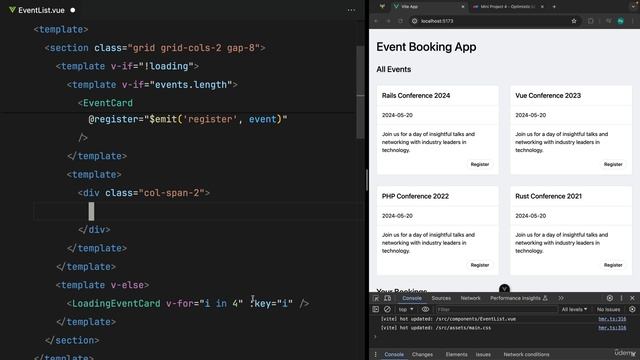The height and width of the screenshot is (360, 640).
Task: Open the top JavaScript context dropdown
Action: [x=406, y=309]
